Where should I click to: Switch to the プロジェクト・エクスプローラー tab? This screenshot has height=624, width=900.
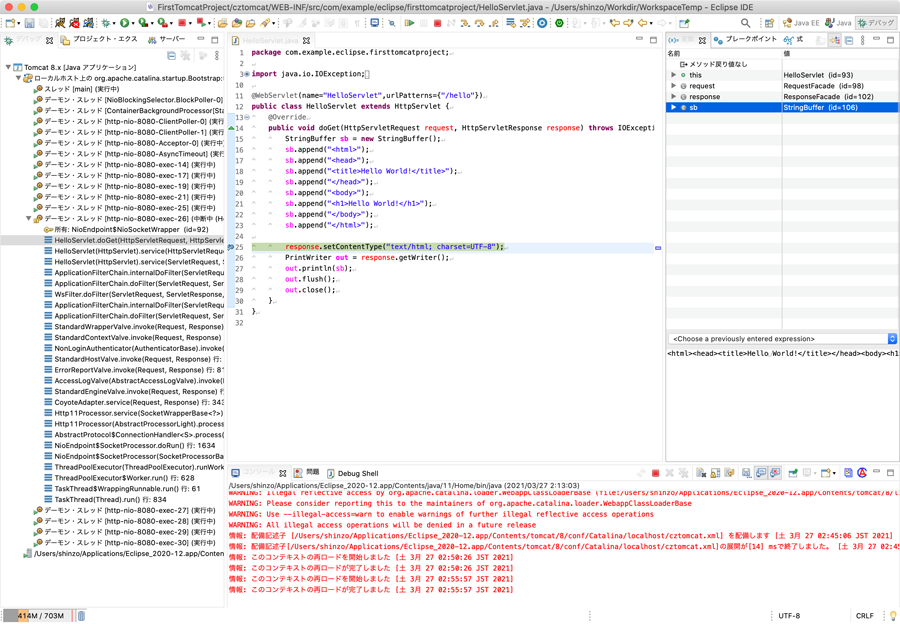pyautogui.click(x=99, y=40)
